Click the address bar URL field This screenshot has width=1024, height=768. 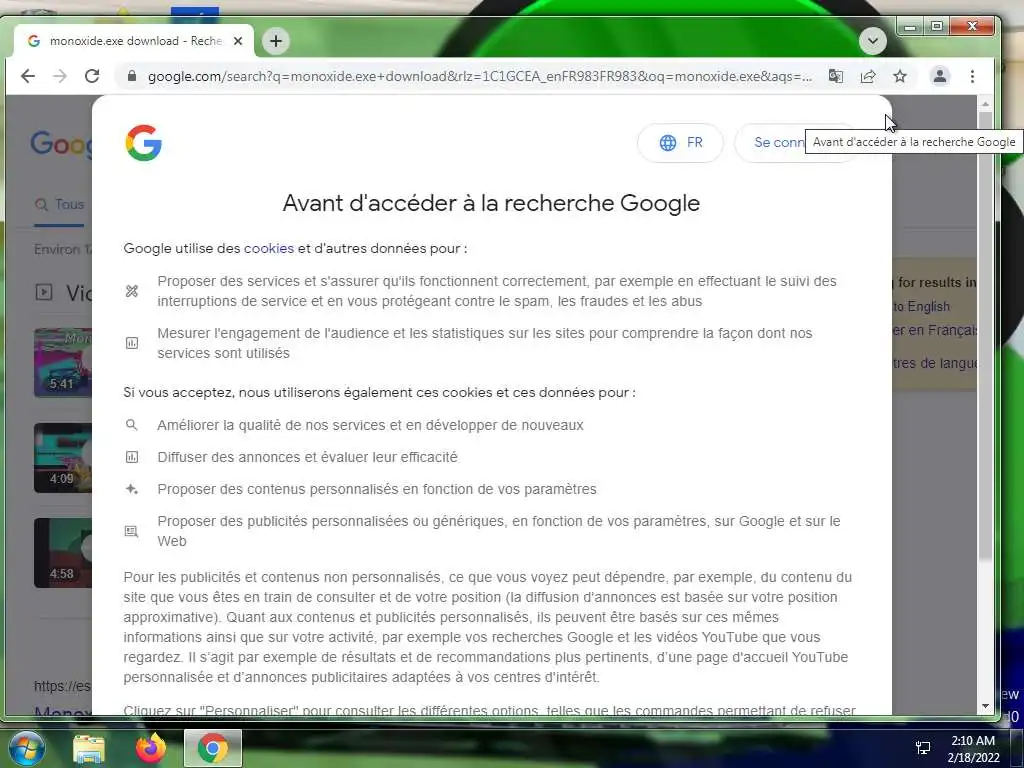tap(479, 76)
